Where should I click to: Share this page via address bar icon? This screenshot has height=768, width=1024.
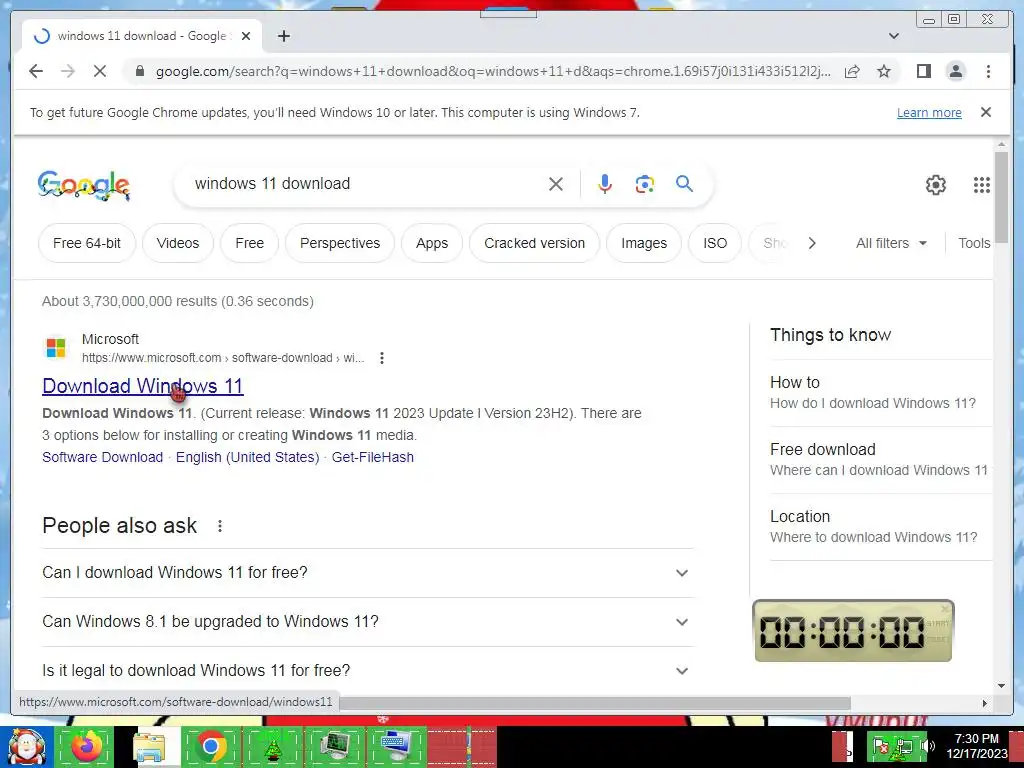point(852,71)
